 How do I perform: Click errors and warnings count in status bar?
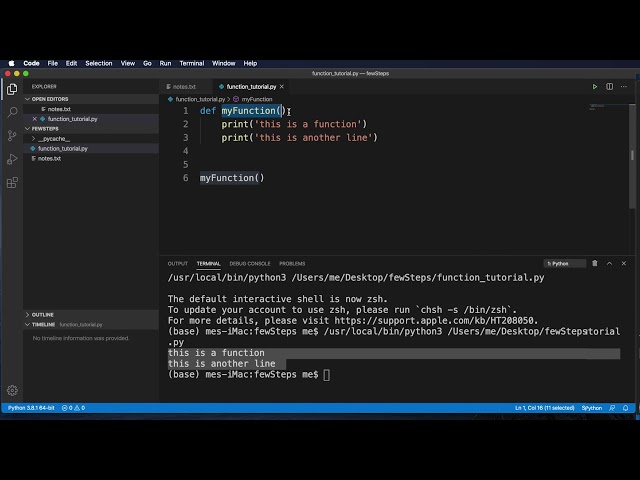(x=73, y=408)
